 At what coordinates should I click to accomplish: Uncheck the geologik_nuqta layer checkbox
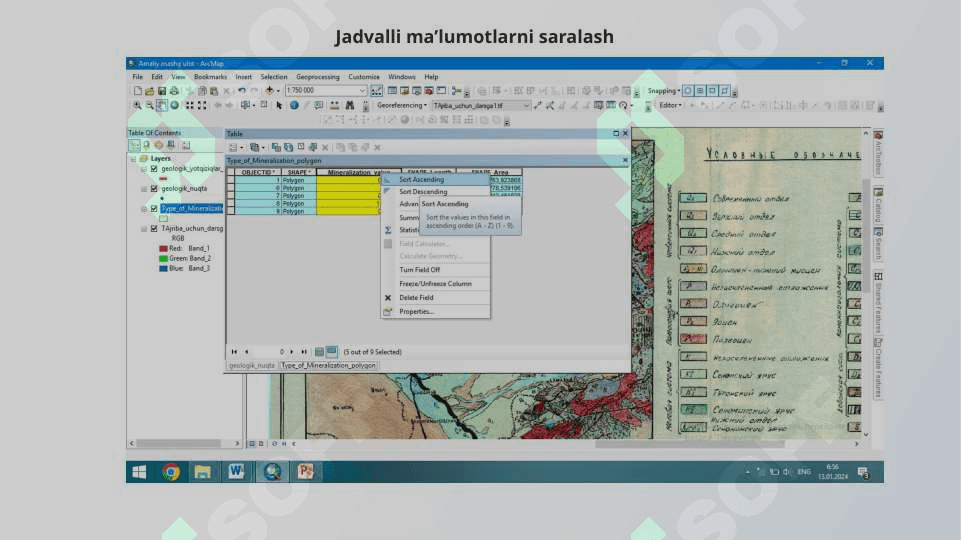(x=154, y=189)
